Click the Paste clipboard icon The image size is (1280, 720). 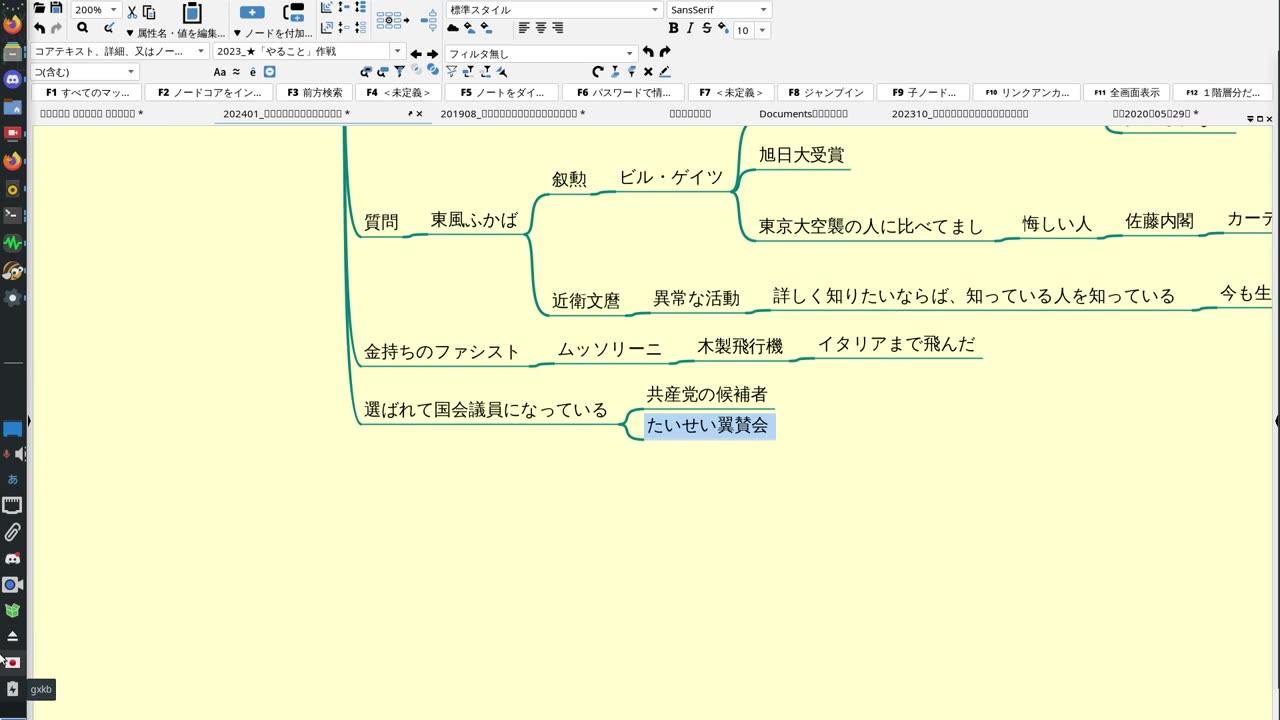click(x=192, y=12)
